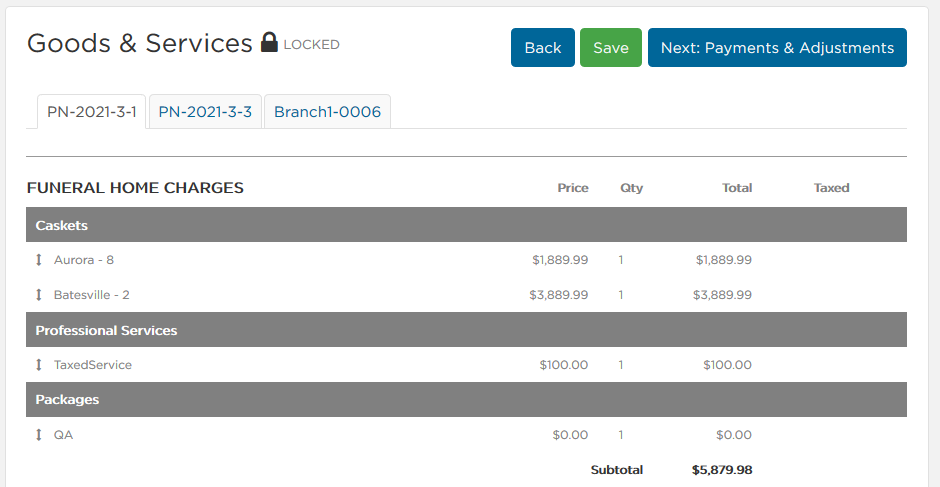Click reorder handle icon for TaxedService
Screen dimensions: 940x487
(39, 365)
